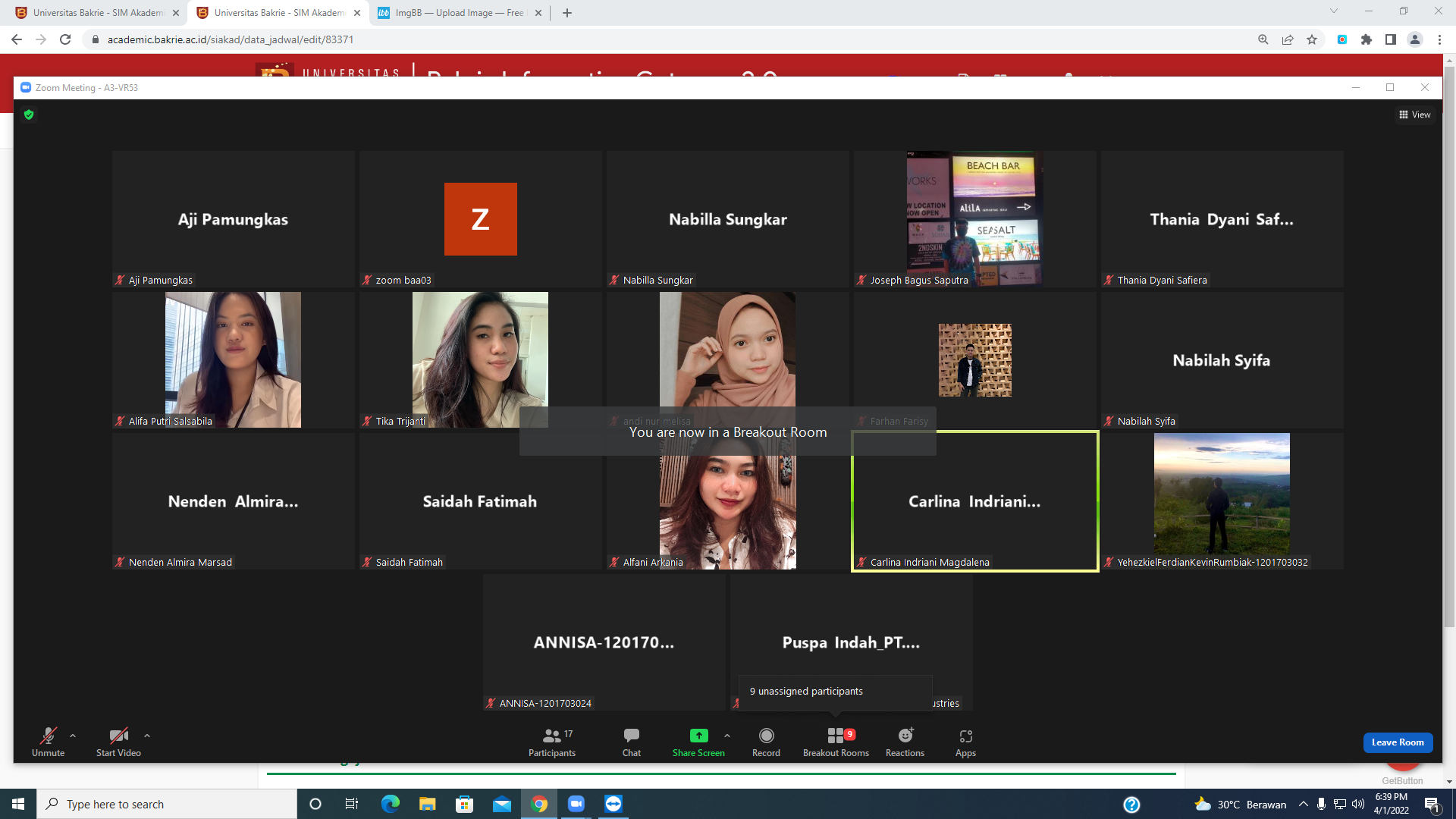
Task: Select the Nabilah Syifa participant tile
Action: point(1222,360)
